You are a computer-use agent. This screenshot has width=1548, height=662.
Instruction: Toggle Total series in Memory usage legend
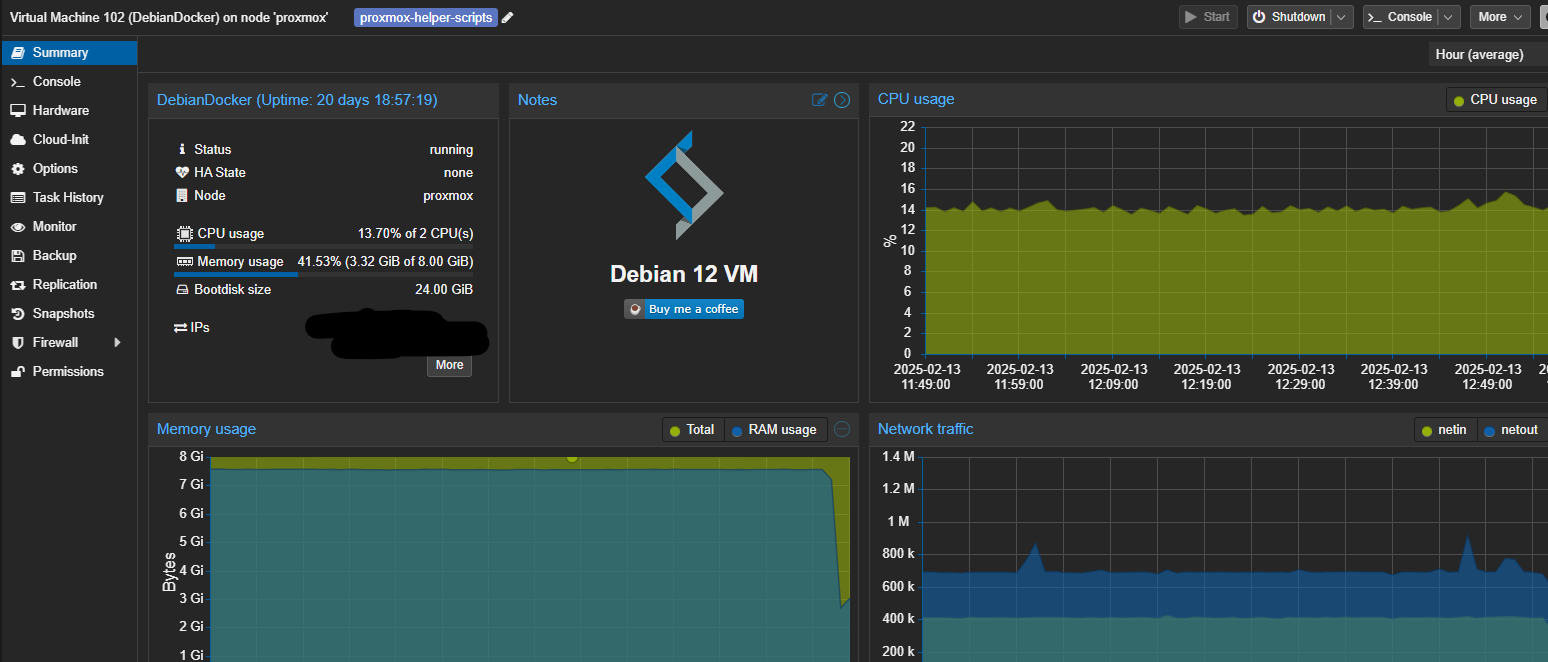pos(692,430)
